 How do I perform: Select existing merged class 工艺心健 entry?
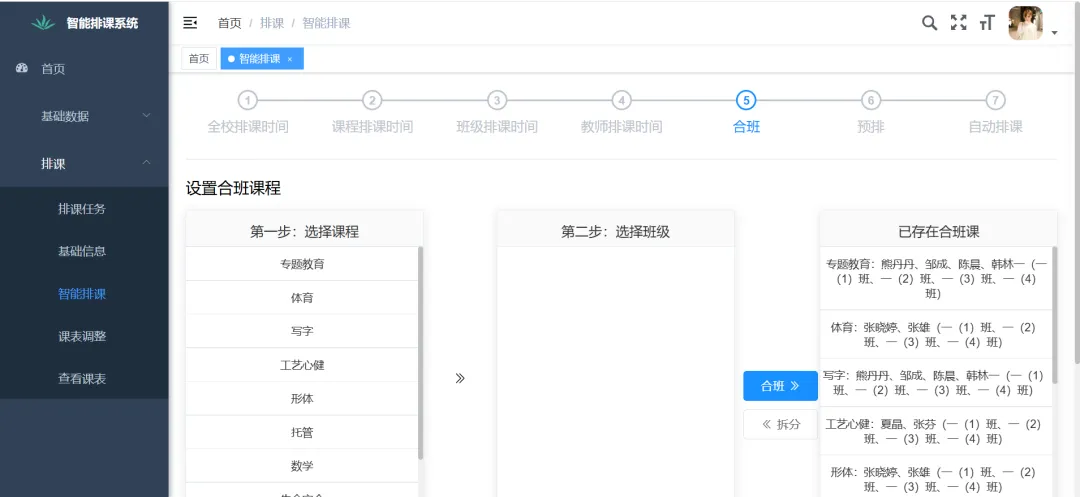tap(937, 431)
